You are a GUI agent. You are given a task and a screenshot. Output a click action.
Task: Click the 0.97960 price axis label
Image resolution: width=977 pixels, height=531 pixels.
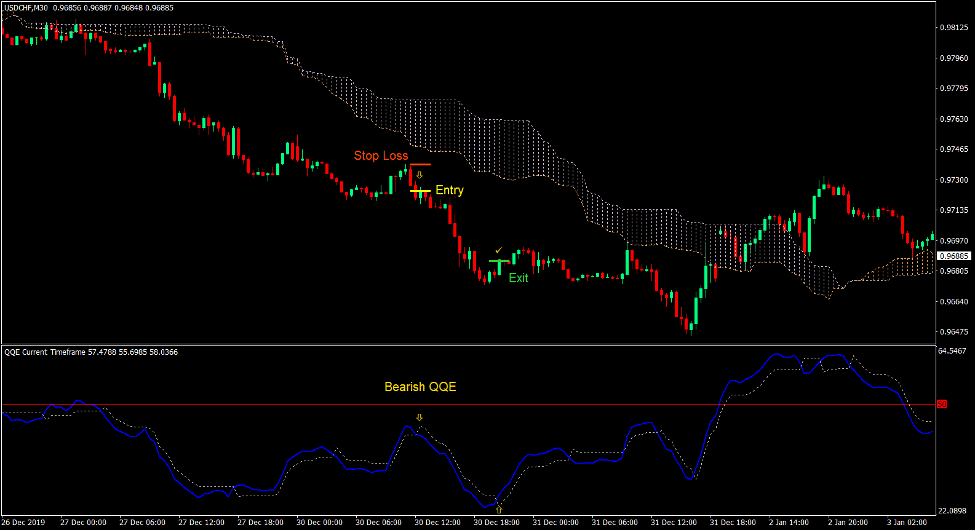[953, 58]
